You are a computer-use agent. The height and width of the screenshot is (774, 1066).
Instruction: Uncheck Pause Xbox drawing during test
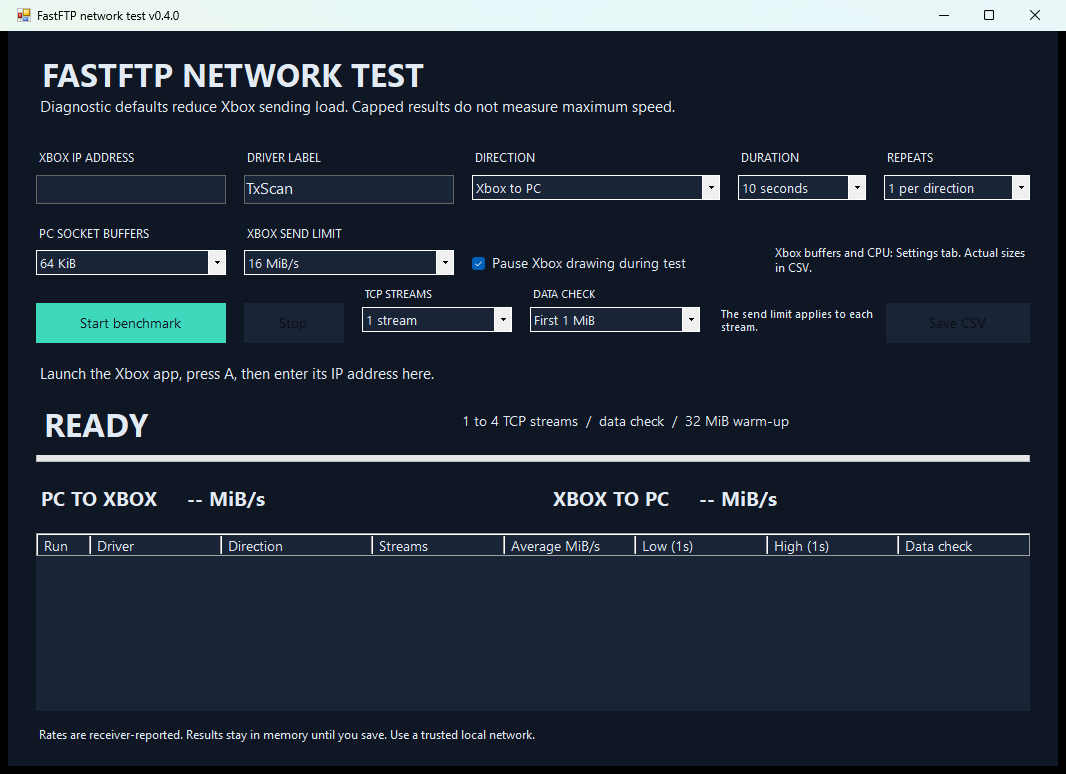[479, 263]
